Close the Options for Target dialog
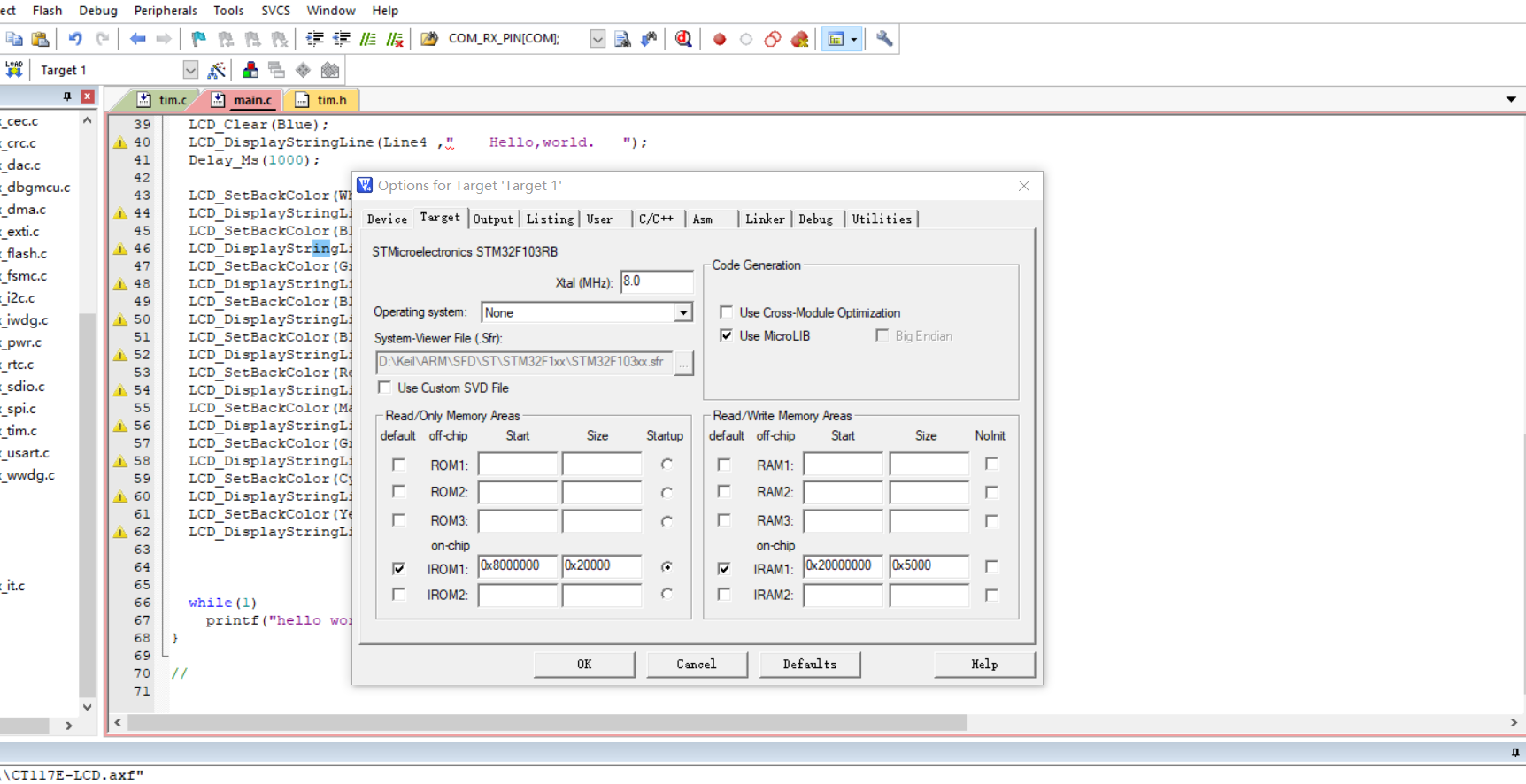The width and height of the screenshot is (1526, 784). [x=1024, y=186]
